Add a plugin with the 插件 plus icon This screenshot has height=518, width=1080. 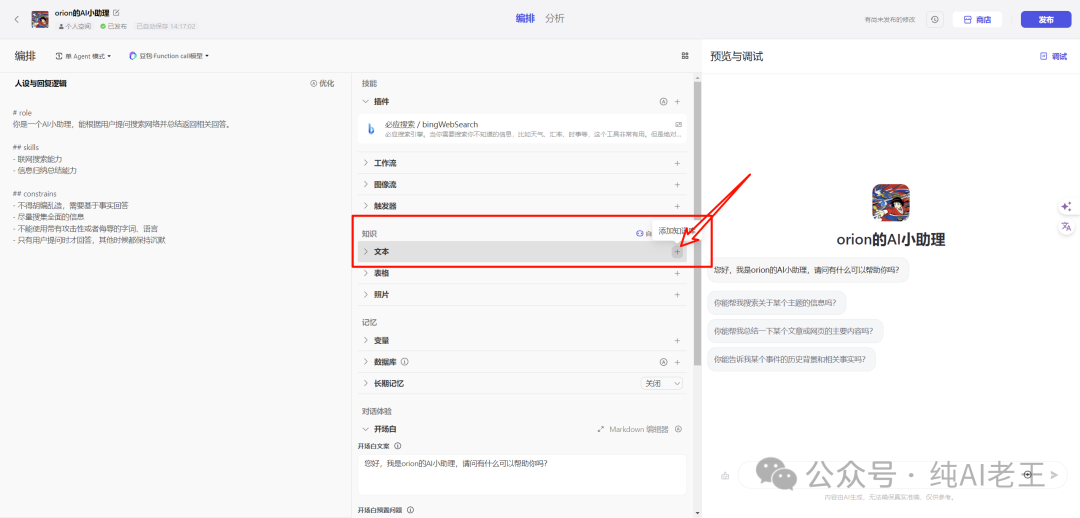(677, 101)
